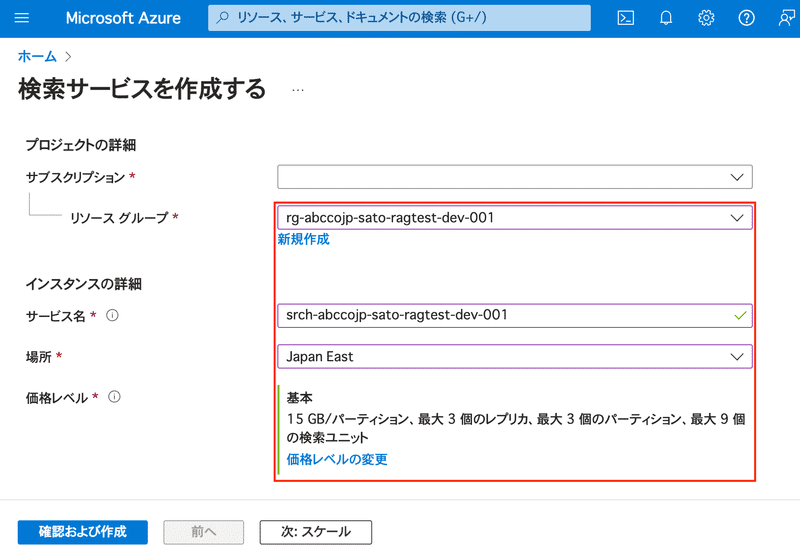Click the インスタンスの詳細 heading

(x=84, y=284)
